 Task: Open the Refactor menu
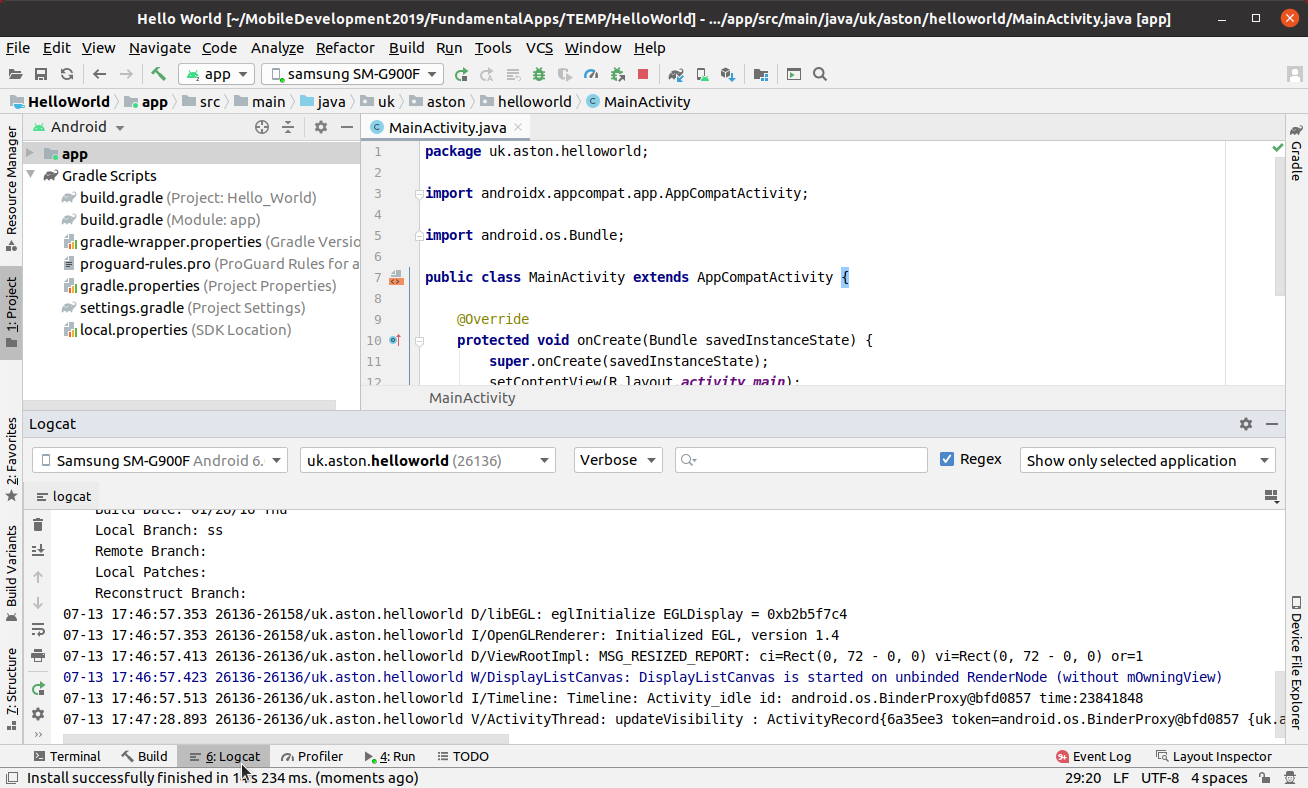345,48
